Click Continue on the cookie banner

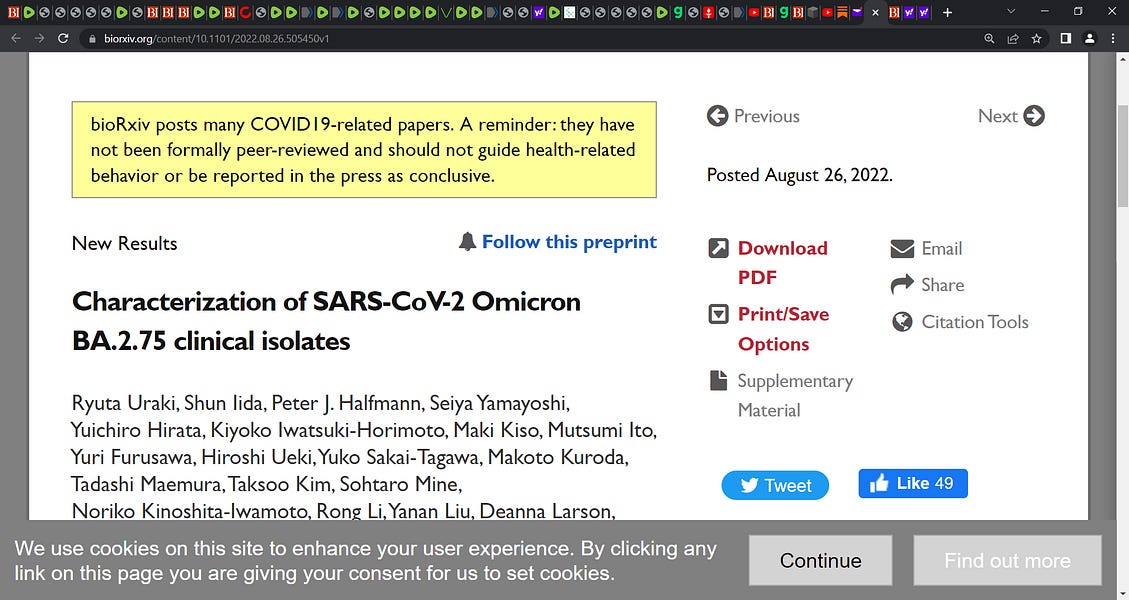coord(820,560)
